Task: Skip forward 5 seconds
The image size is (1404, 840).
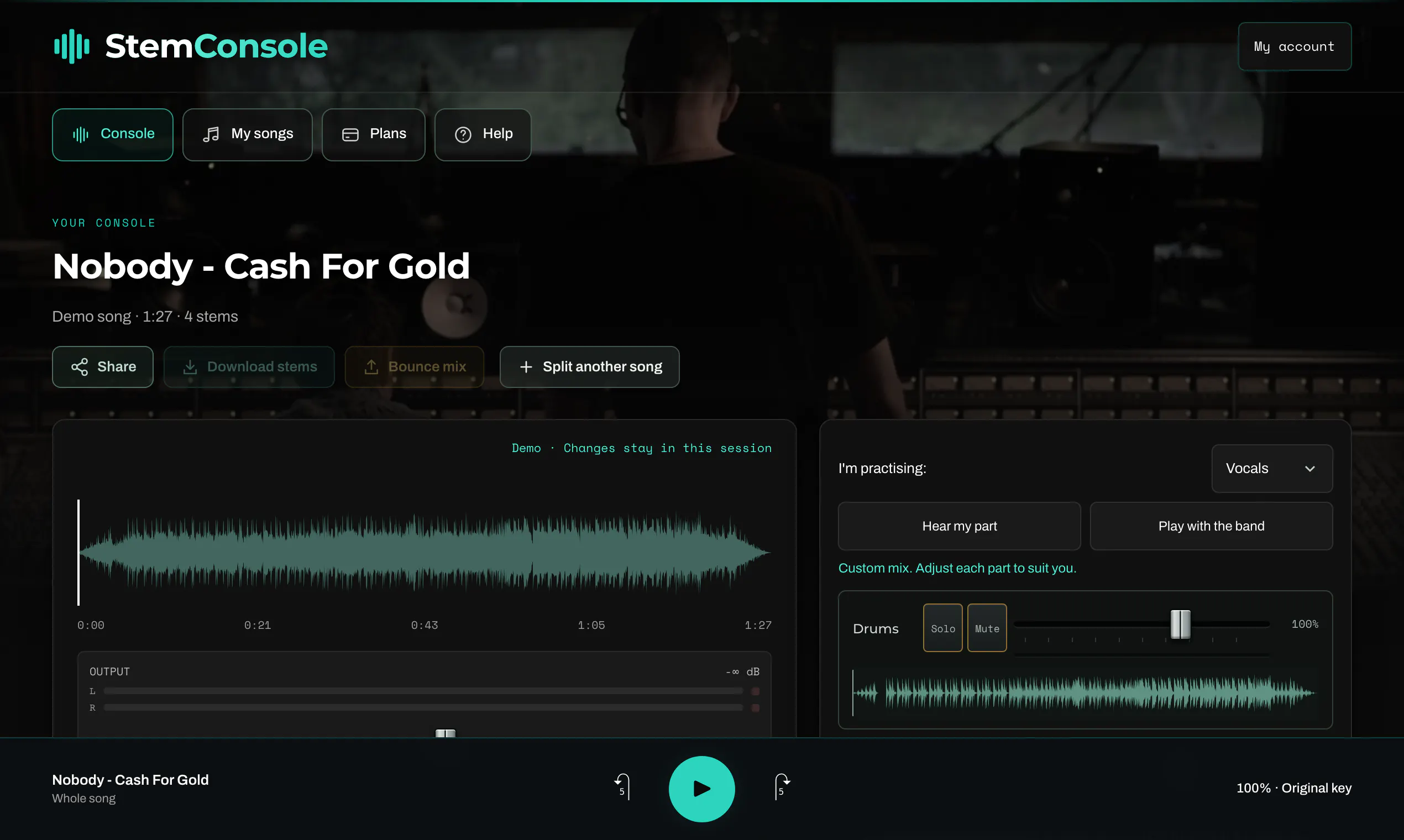Action: [782, 788]
